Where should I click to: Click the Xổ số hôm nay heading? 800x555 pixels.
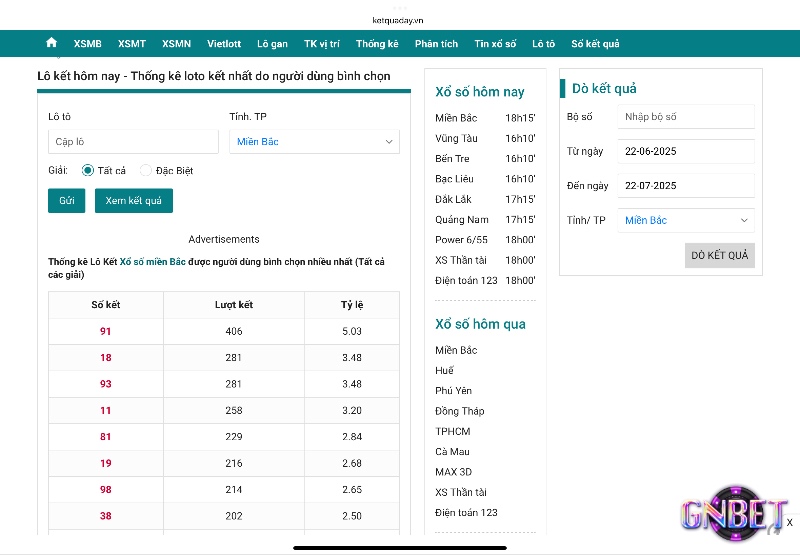(x=480, y=92)
